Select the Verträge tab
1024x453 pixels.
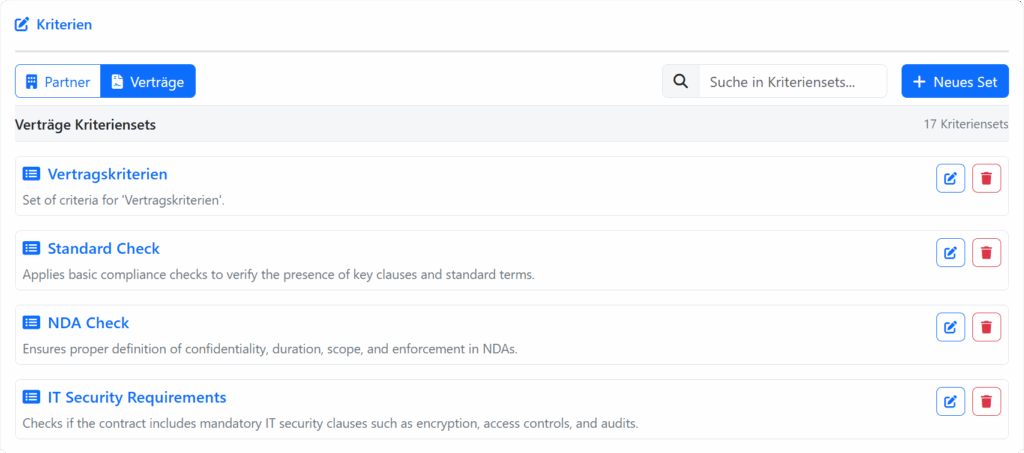[148, 82]
